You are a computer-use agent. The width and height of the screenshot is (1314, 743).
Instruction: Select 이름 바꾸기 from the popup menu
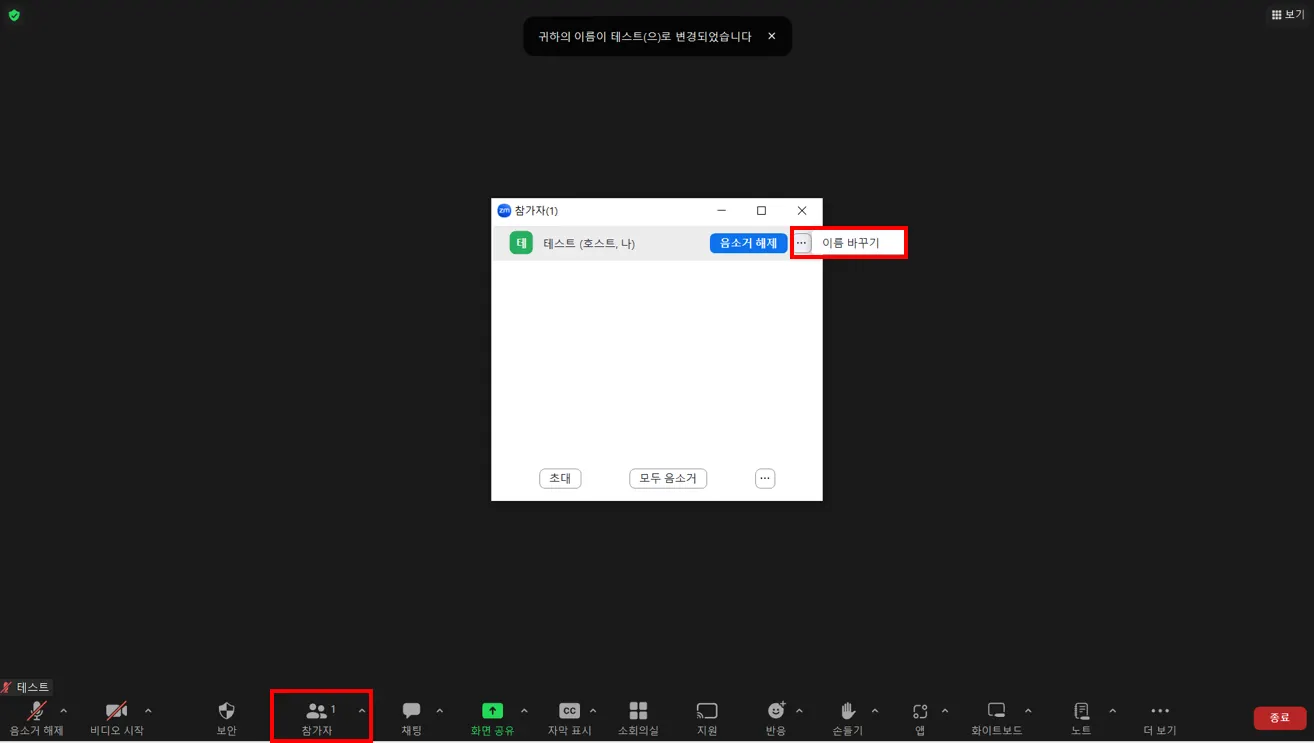pyautogui.click(x=850, y=243)
